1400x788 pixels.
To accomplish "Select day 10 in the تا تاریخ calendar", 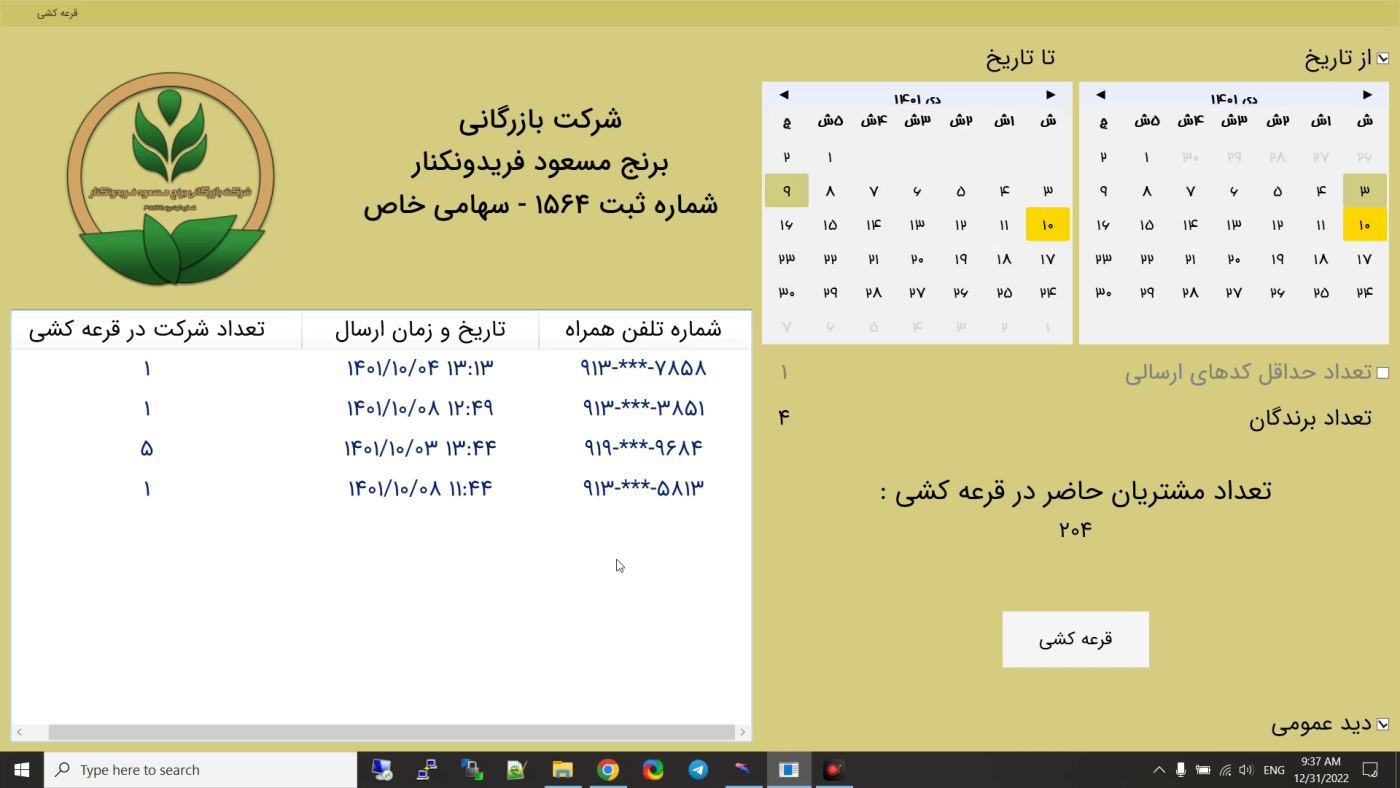I will 1047,225.
